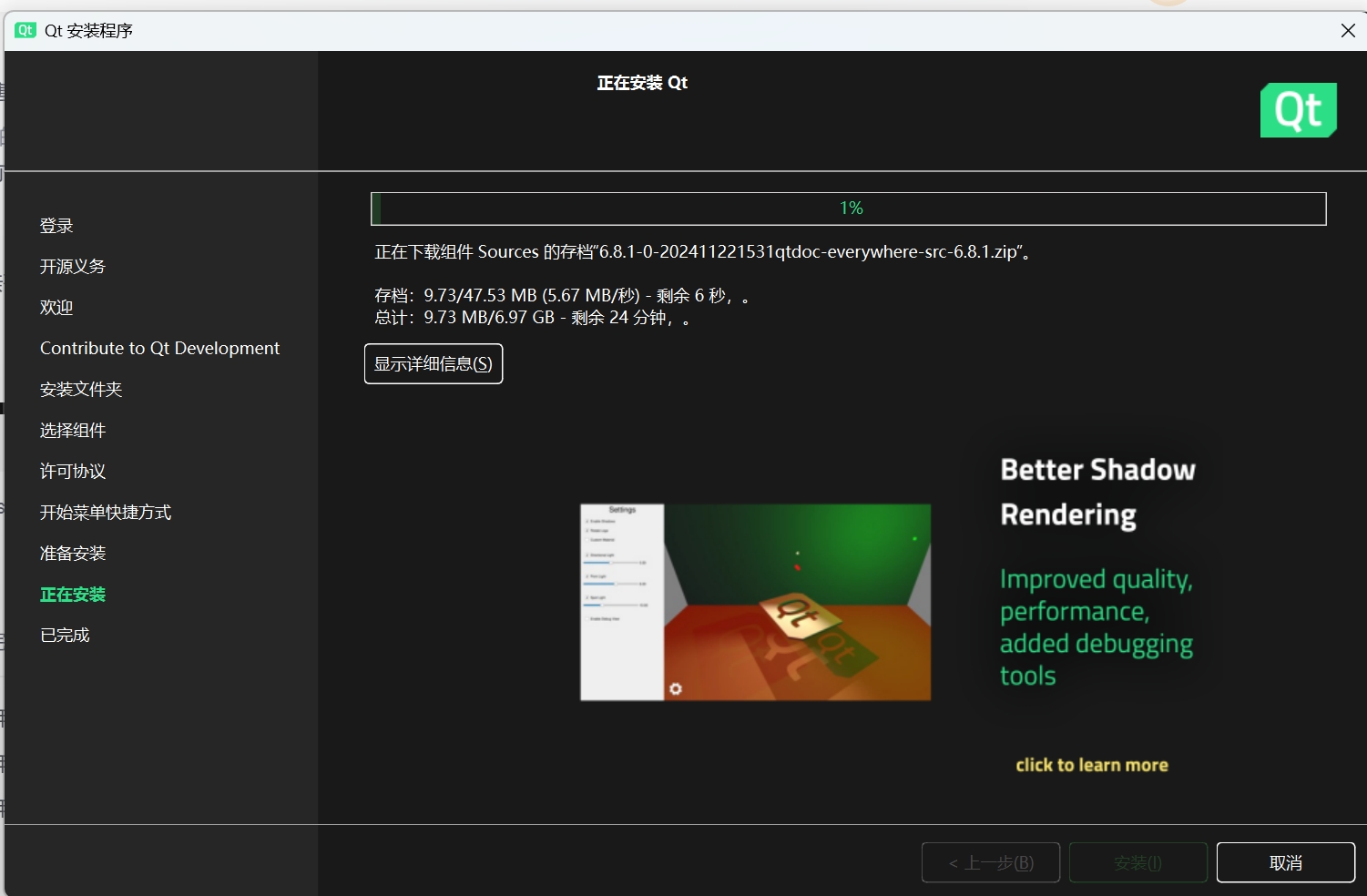Select the 许可协议 step in sidebar
The width and height of the screenshot is (1367, 896).
coord(73,472)
